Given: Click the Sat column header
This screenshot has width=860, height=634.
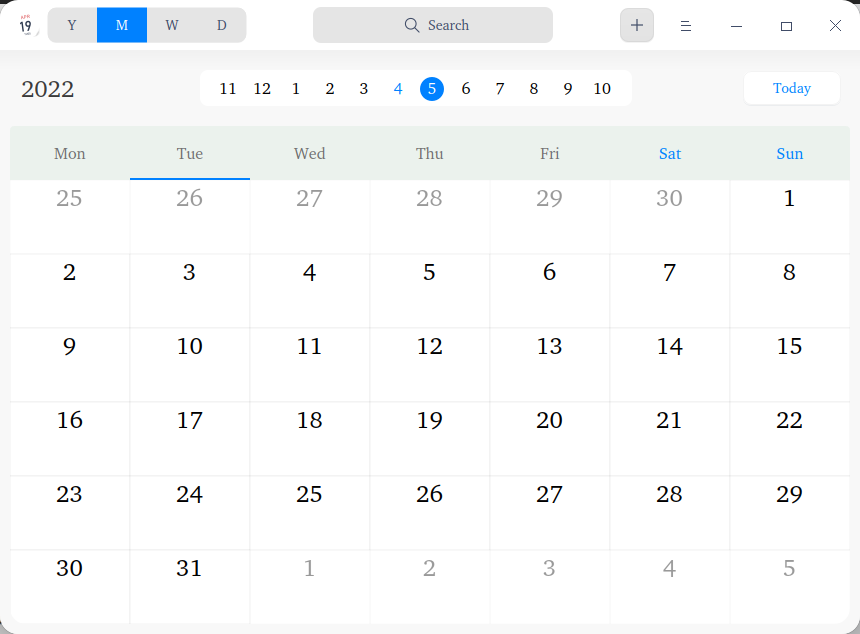Looking at the screenshot, I should (x=670, y=154).
